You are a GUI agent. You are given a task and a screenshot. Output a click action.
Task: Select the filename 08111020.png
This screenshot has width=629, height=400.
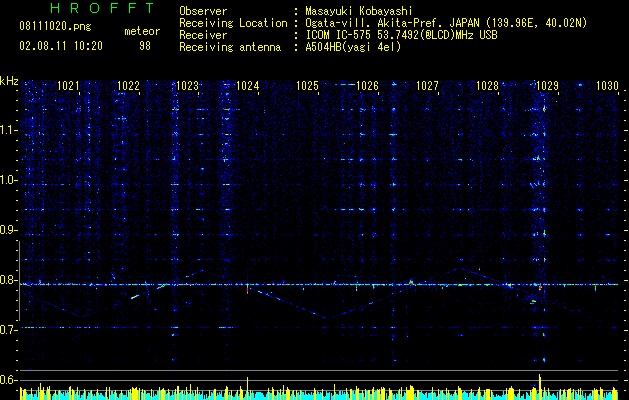[55, 27]
